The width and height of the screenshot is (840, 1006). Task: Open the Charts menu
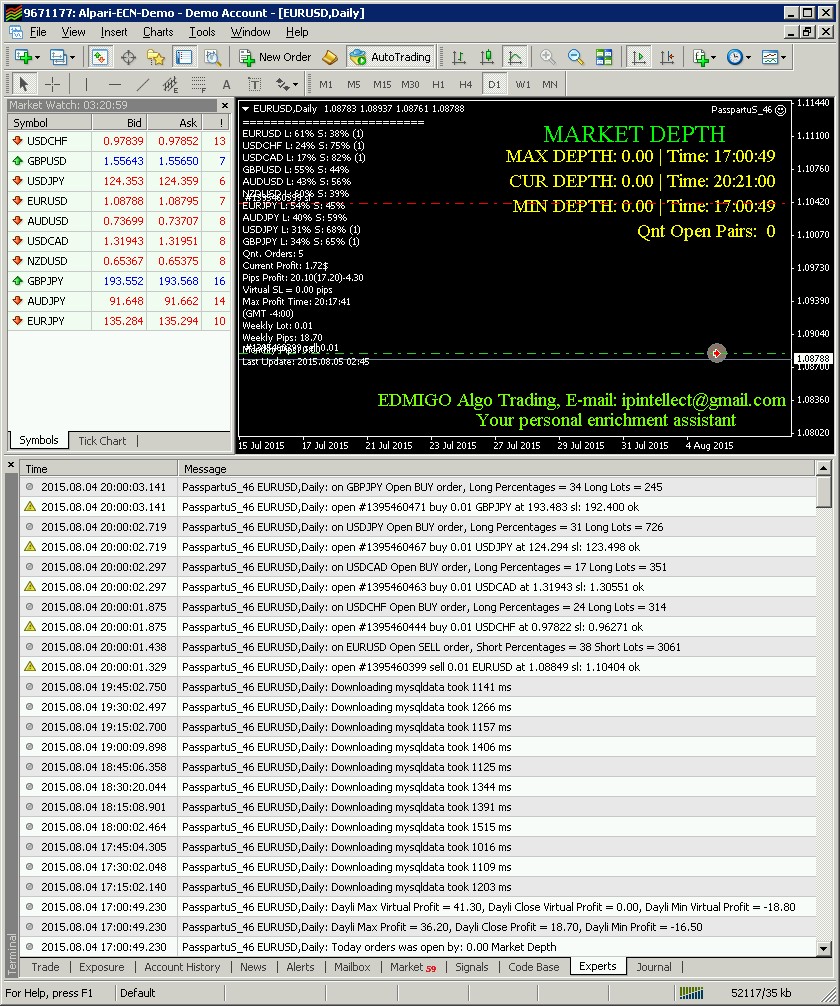(x=158, y=32)
